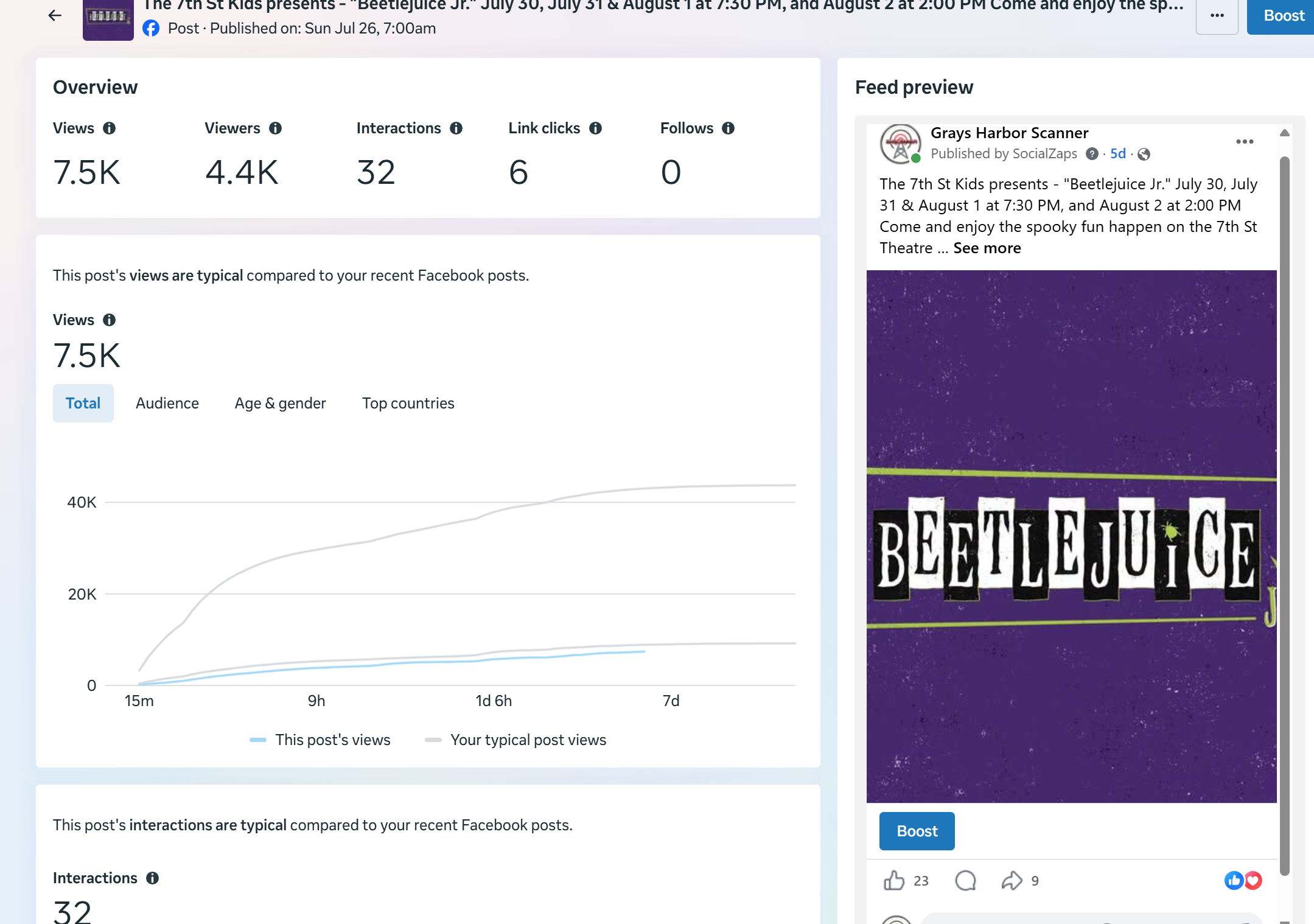
Task: Show info icon beside lower Interactions heading
Action: [153, 878]
